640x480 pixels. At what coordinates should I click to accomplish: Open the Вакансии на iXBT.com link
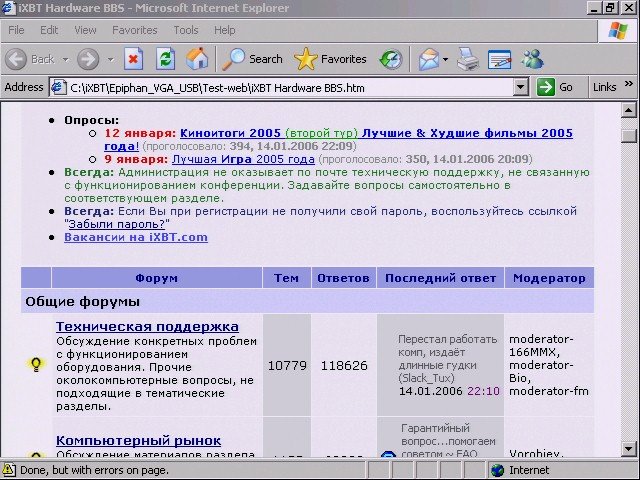pyautogui.click(x=136, y=237)
